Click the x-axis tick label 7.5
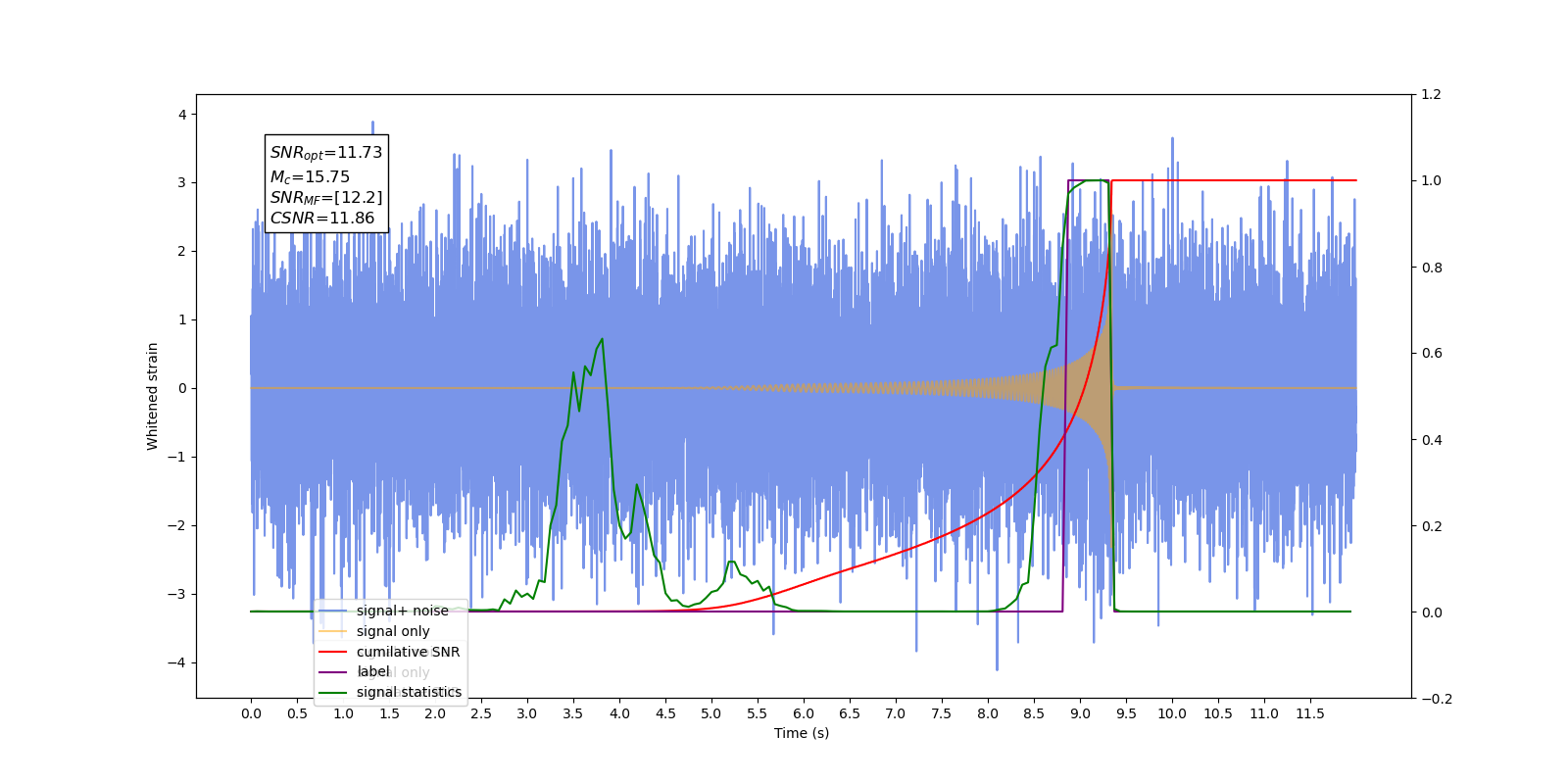The image size is (1568, 784). click(x=942, y=713)
